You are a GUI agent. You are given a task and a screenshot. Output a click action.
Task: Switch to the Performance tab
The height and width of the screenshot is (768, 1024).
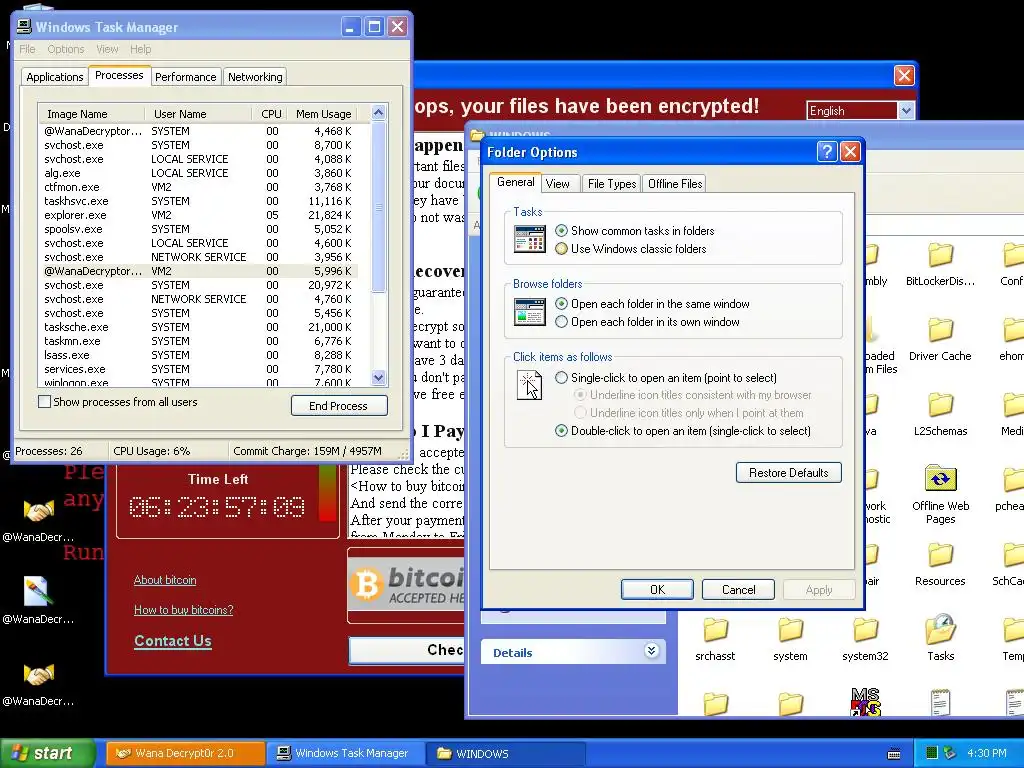coord(185,77)
